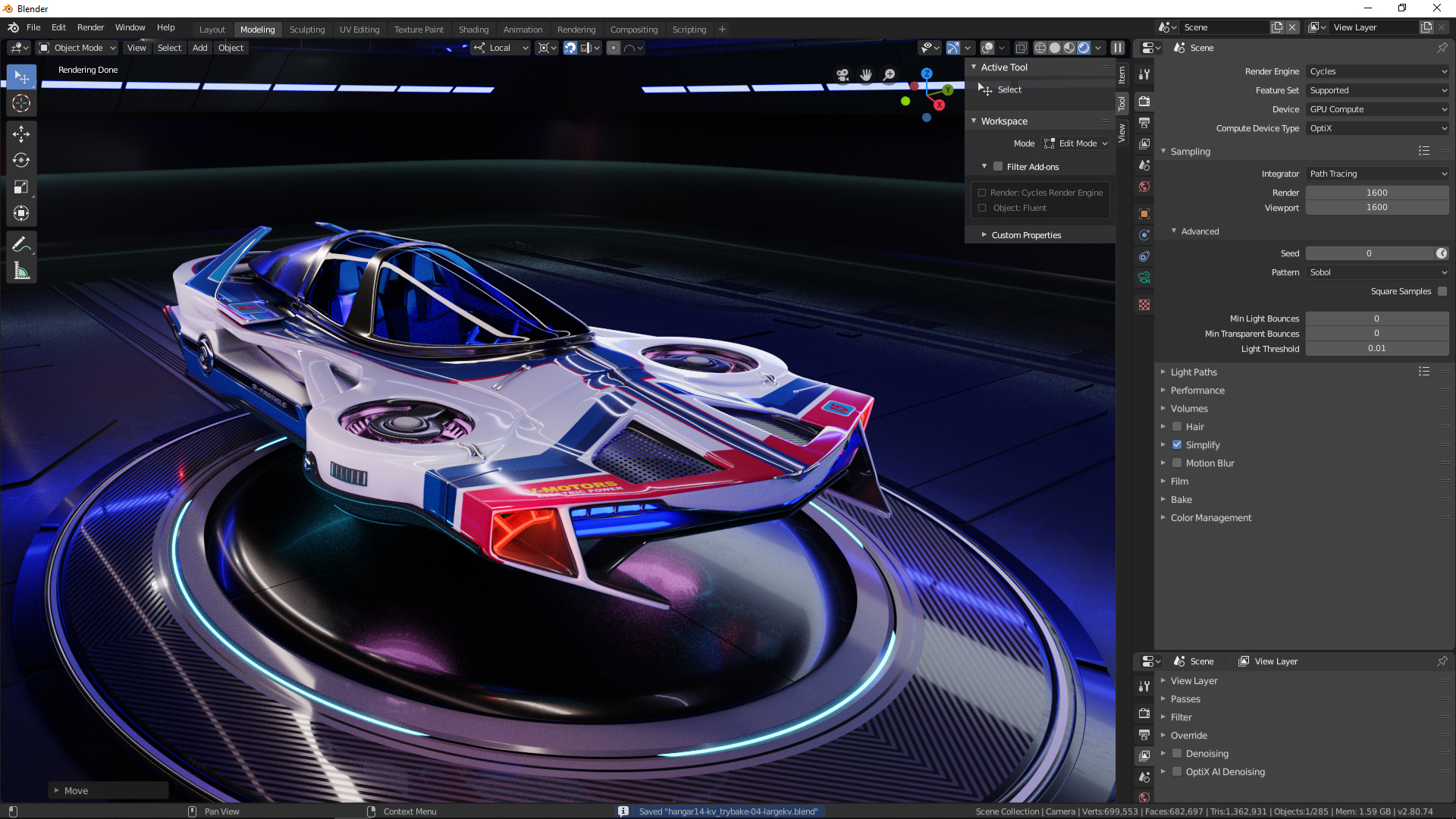Click the Filter Add-ons section

click(1033, 166)
